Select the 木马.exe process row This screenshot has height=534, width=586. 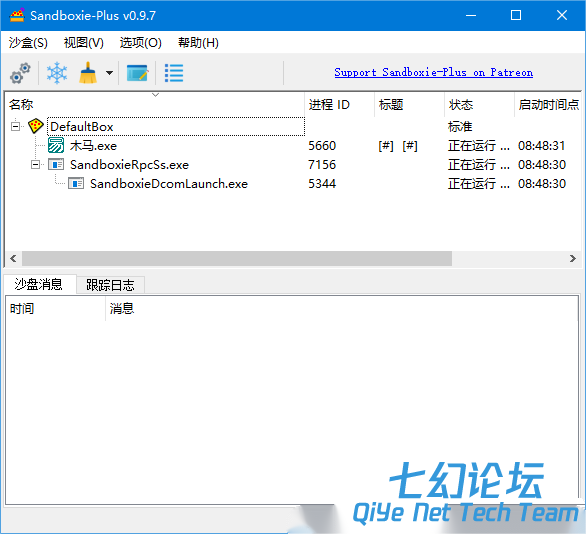pyautogui.click(x=293, y=145)
